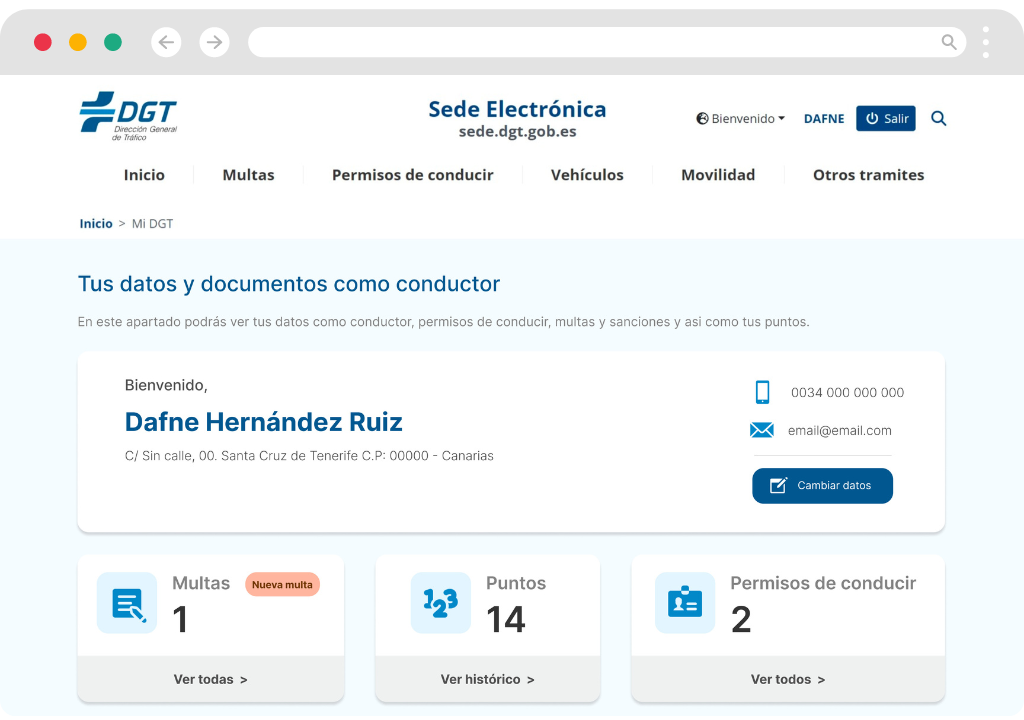Image resolution: width=1024 pixels, height=720 pixels.
Task: Click the Puntos 123 icon
Action: pyautogui.click(x=440, y=603)
